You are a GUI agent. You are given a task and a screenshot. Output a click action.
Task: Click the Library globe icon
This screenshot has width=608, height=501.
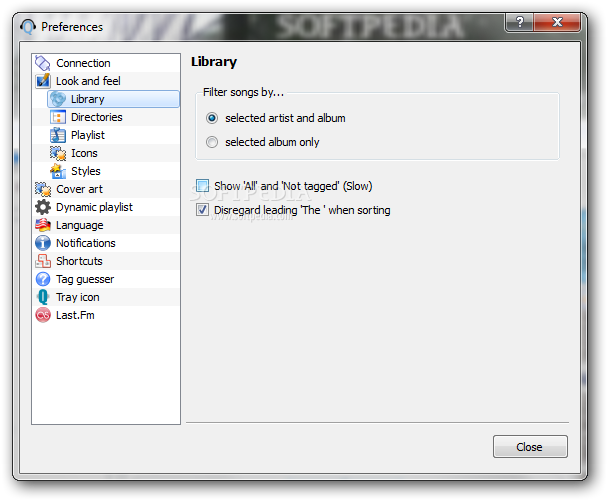(58, 99)
